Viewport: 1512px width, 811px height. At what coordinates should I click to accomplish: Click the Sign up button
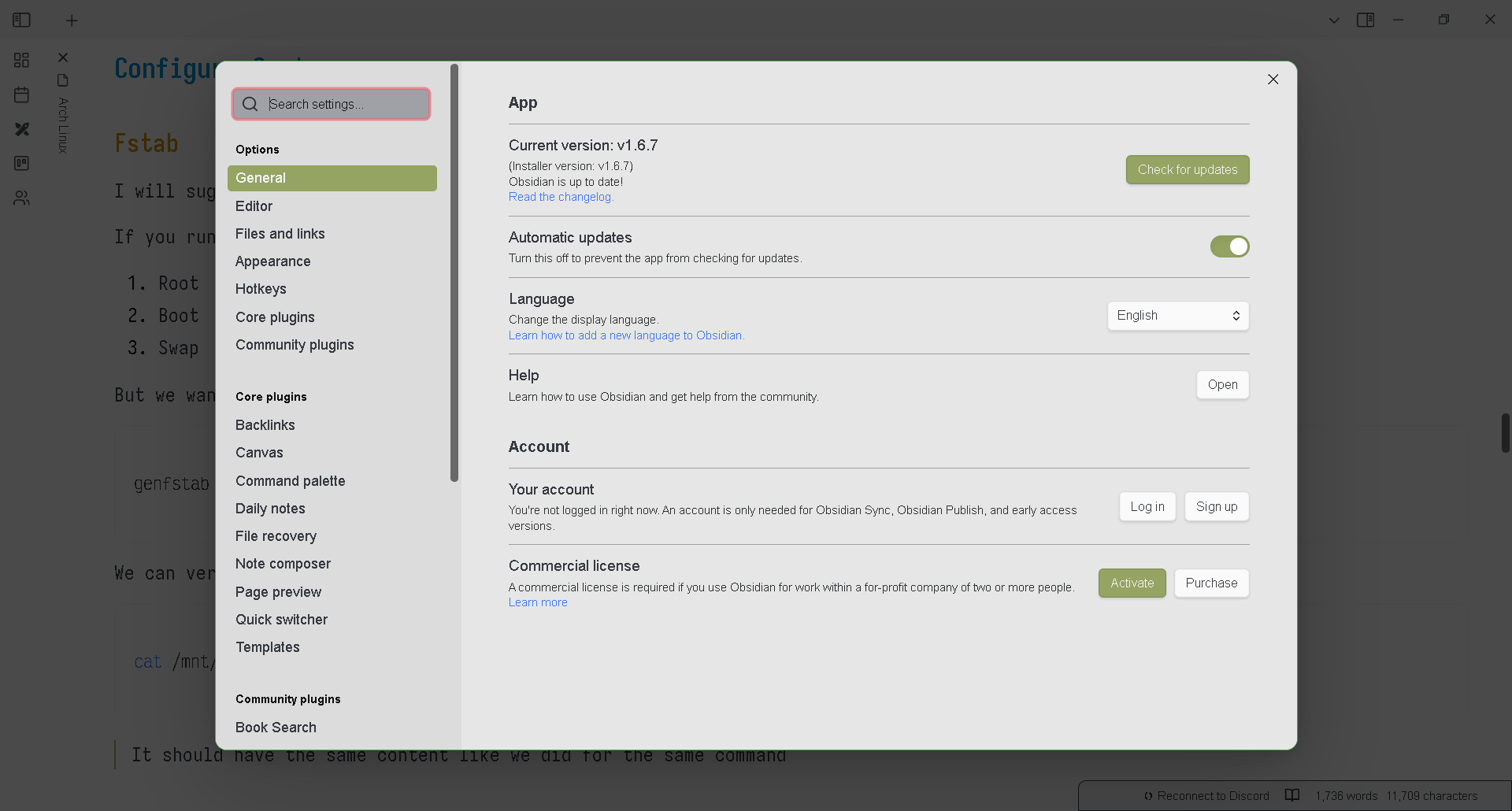[1217, 507]
